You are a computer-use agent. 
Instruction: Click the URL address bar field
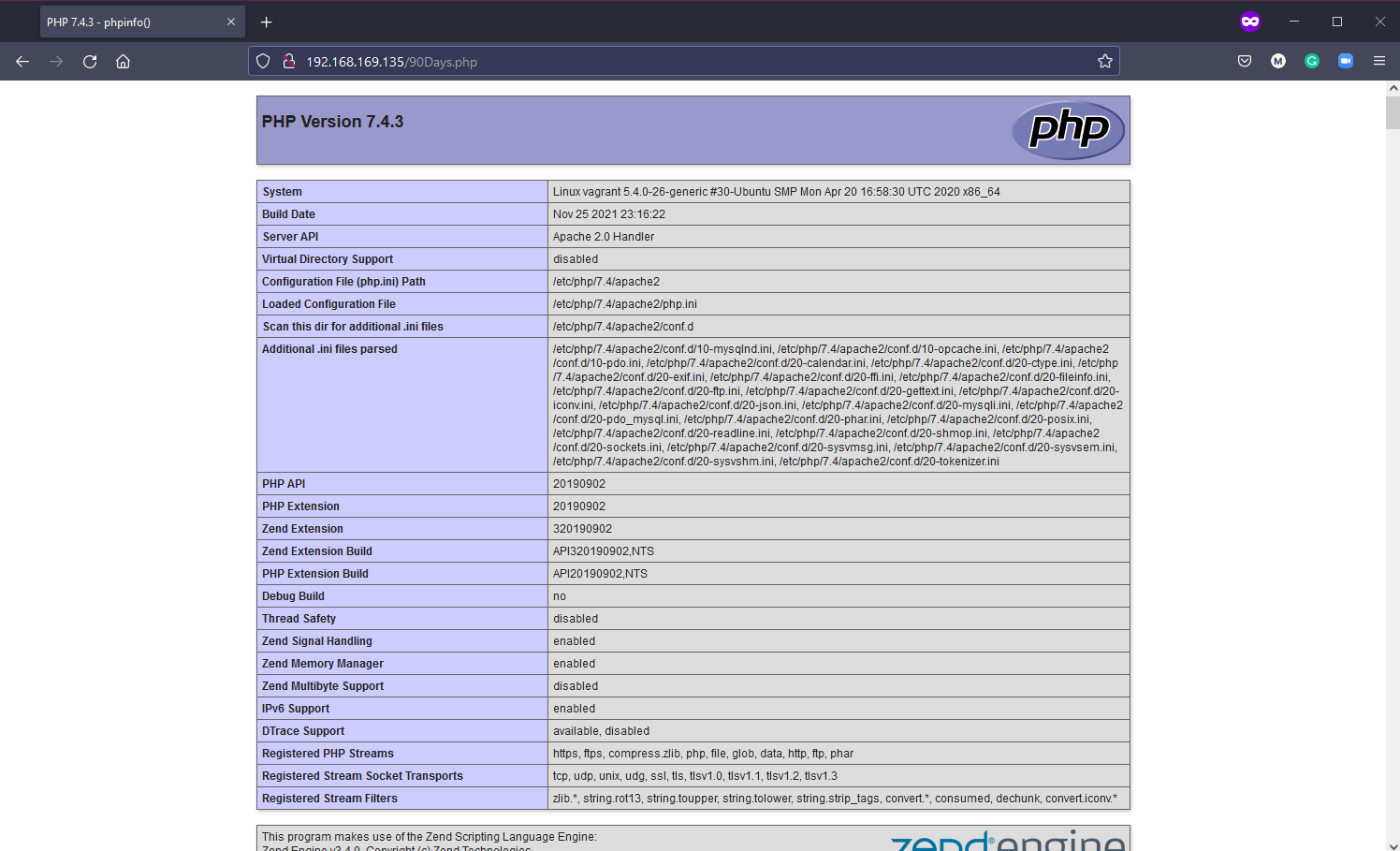coord(693,62)
